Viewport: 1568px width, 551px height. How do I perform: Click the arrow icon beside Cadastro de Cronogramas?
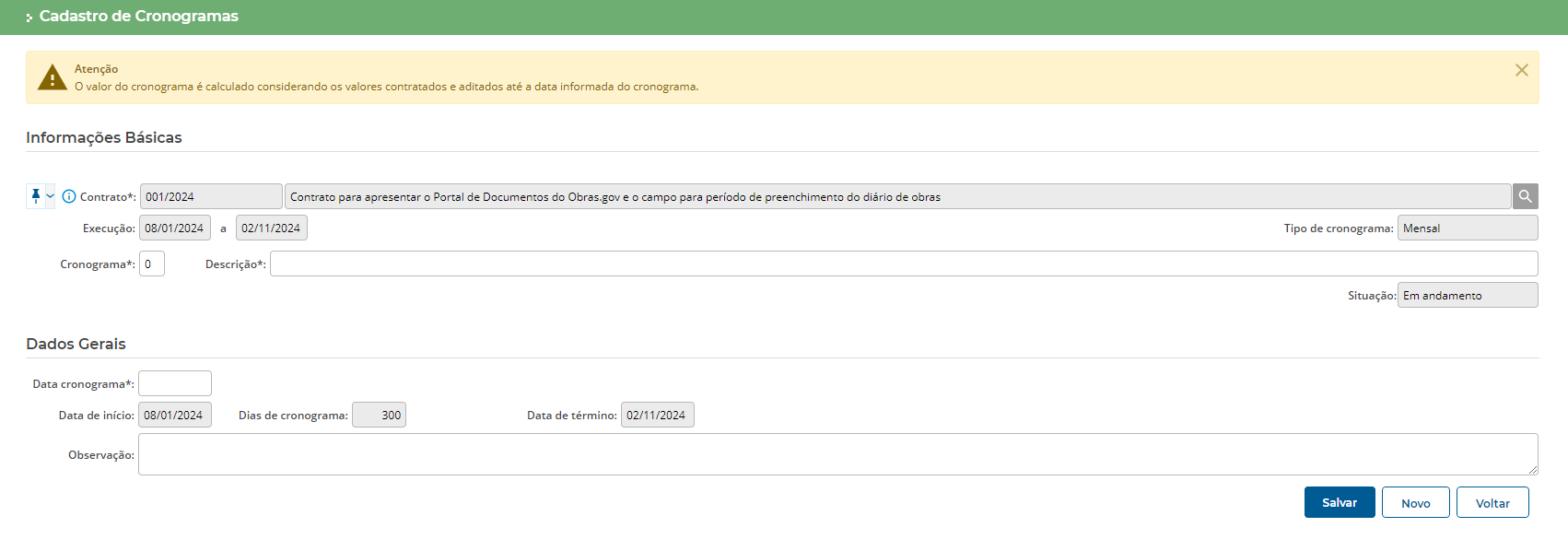click(x=29, y=18)
